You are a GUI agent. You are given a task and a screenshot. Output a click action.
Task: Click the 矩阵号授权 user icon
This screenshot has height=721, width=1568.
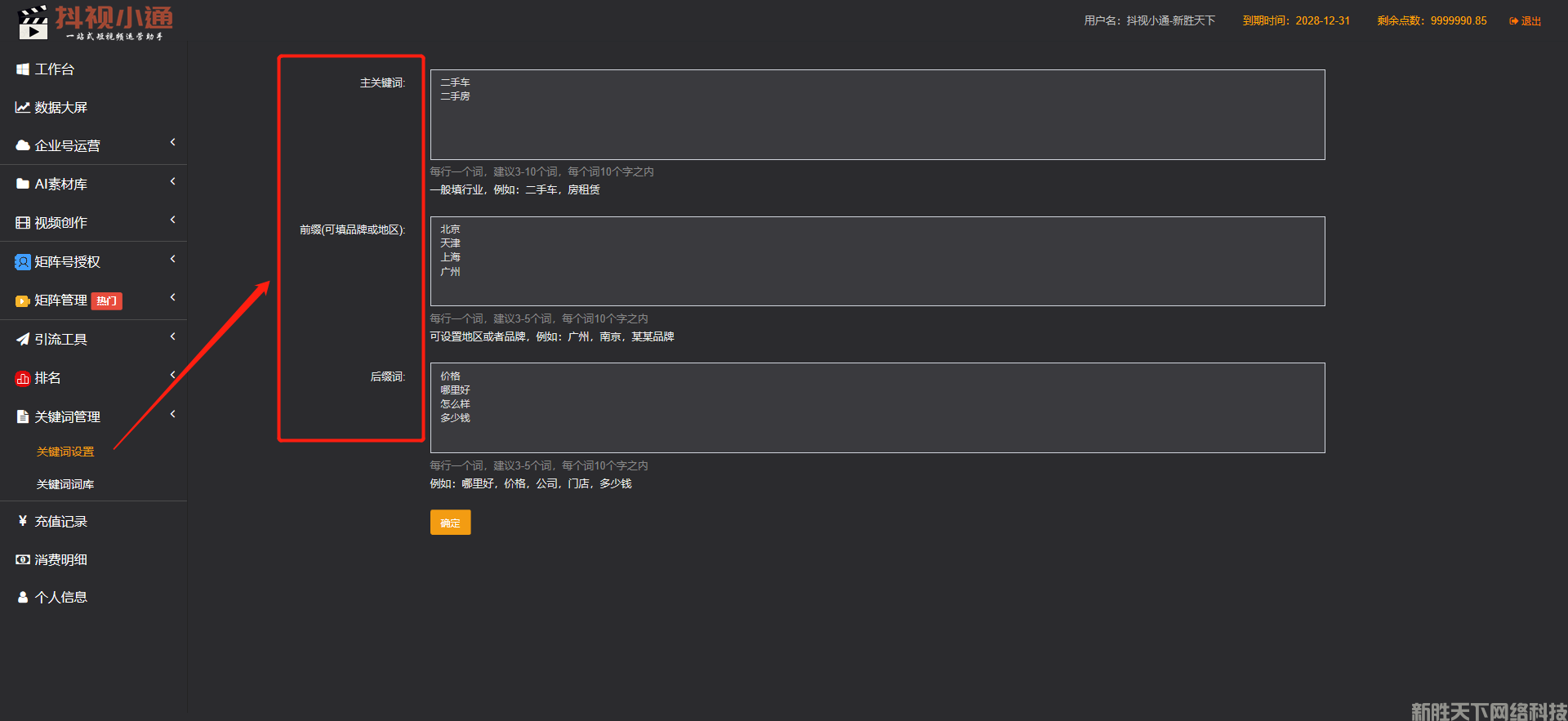23,262
